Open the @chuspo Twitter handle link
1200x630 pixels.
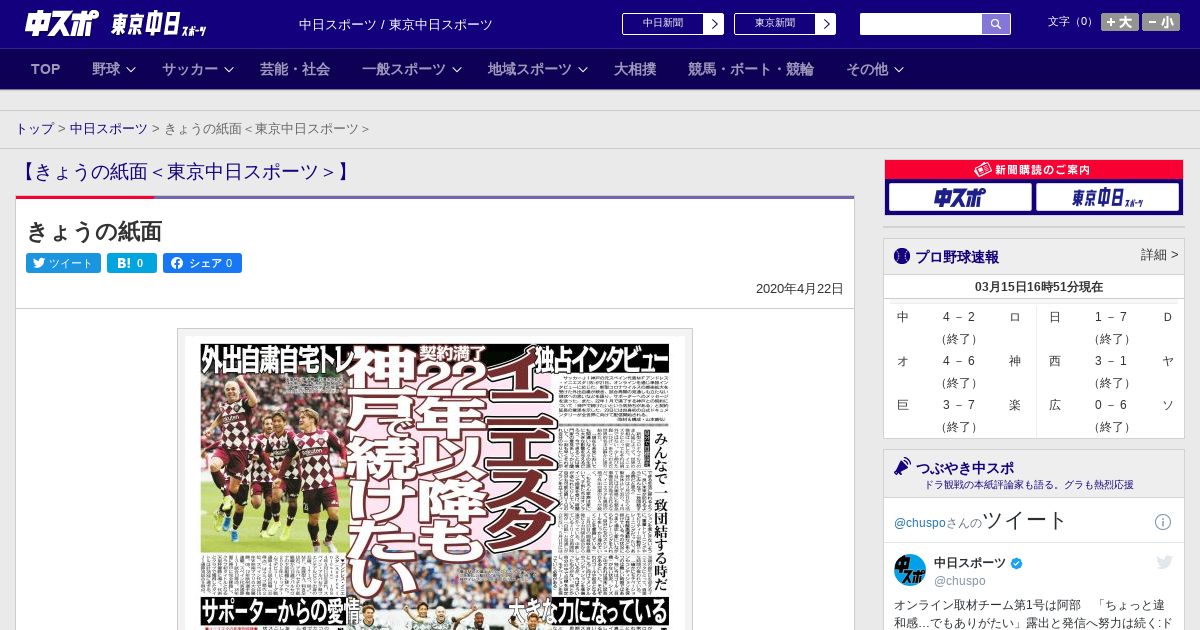pyautogui.click(x=919, y=523)
